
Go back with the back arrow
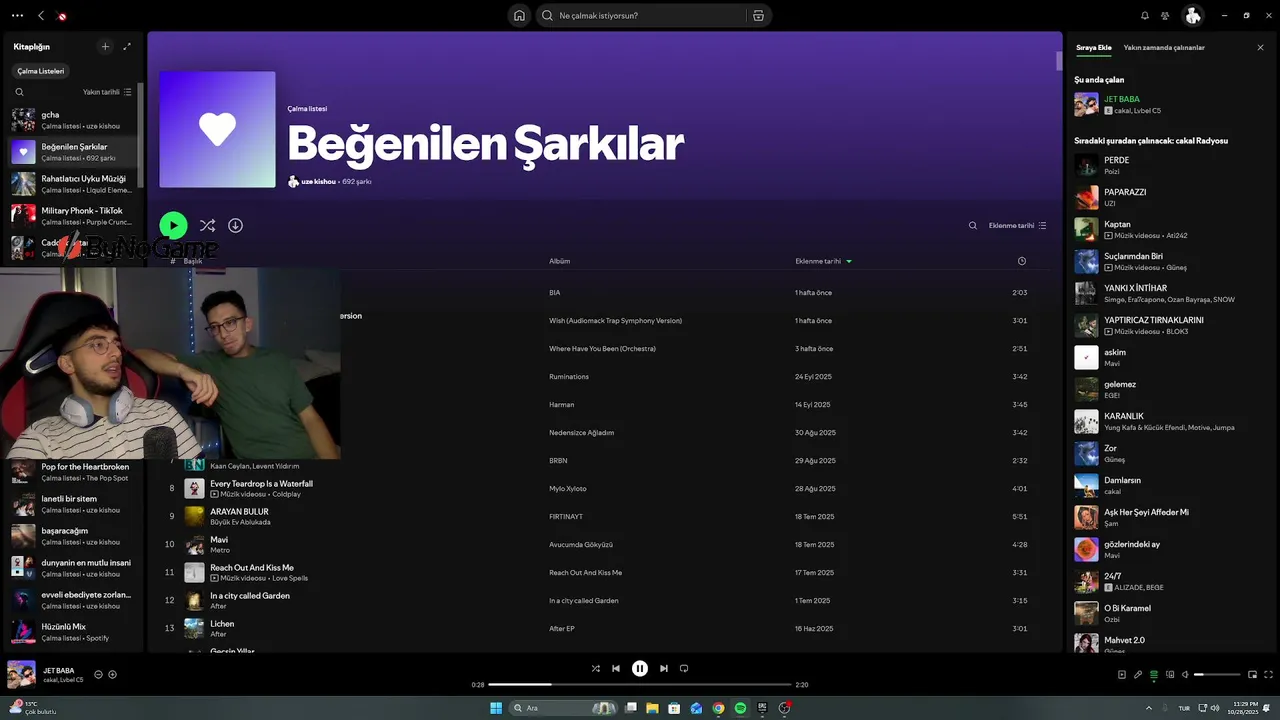pos(41,16)
